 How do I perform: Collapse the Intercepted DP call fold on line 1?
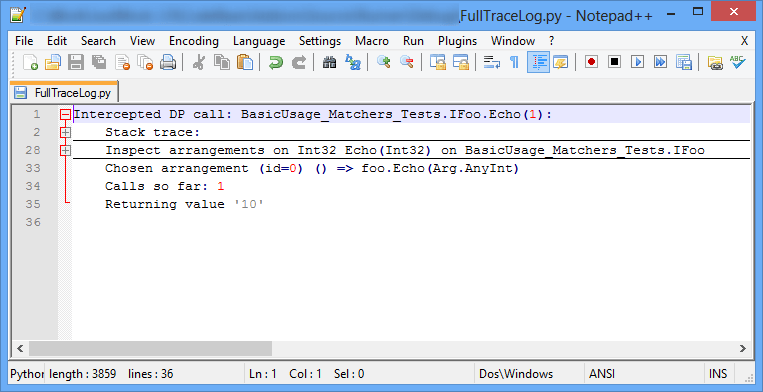(65, 114)
